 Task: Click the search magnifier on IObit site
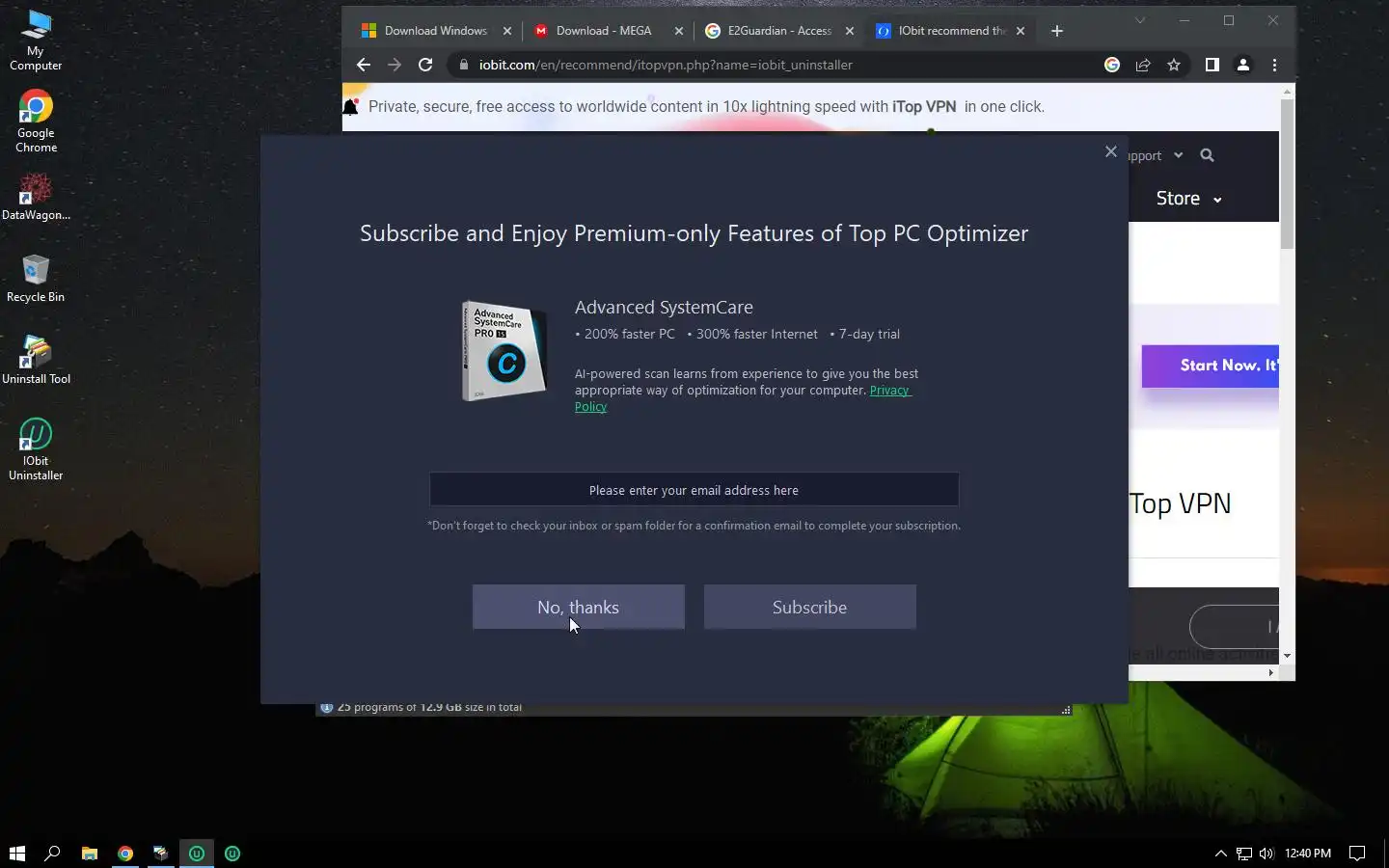coord(1207,155)
